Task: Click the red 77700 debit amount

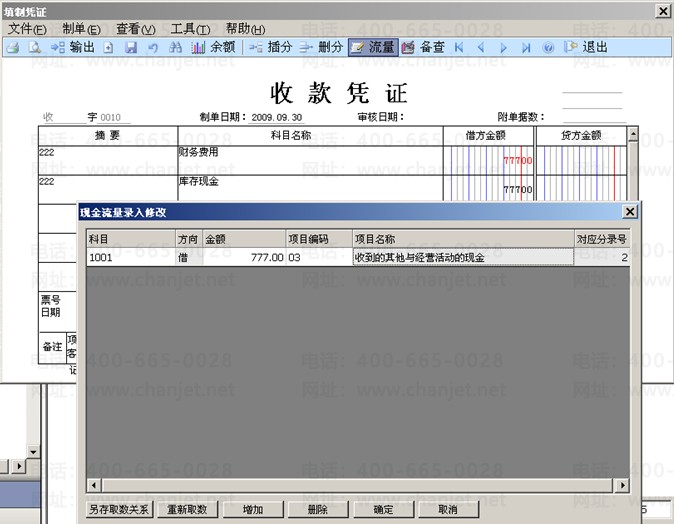Action: pos(518,160)
